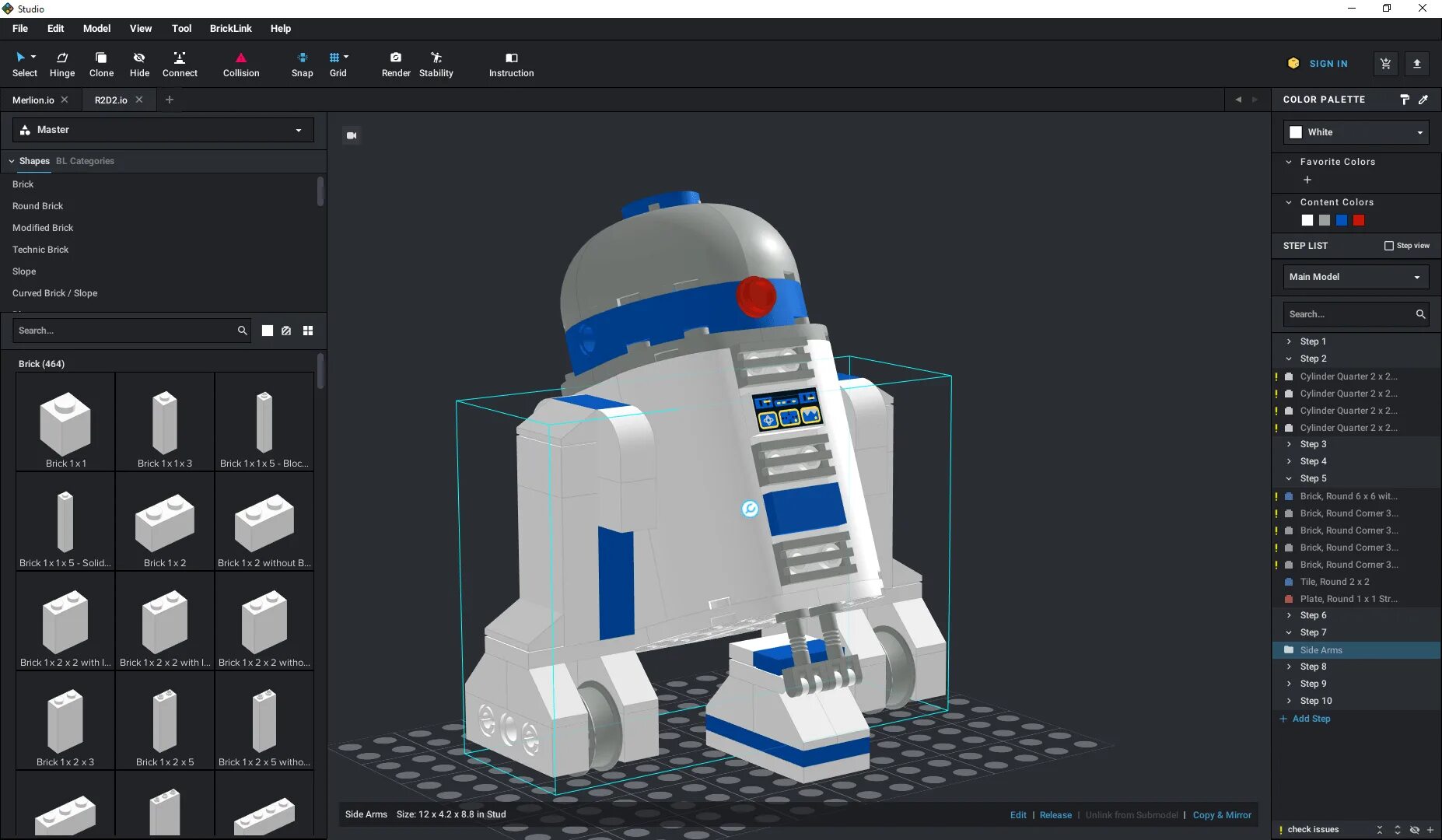Open the Main Model dropdown
Viewport: 1442px width, 840px height.
tap(1356, 277)
